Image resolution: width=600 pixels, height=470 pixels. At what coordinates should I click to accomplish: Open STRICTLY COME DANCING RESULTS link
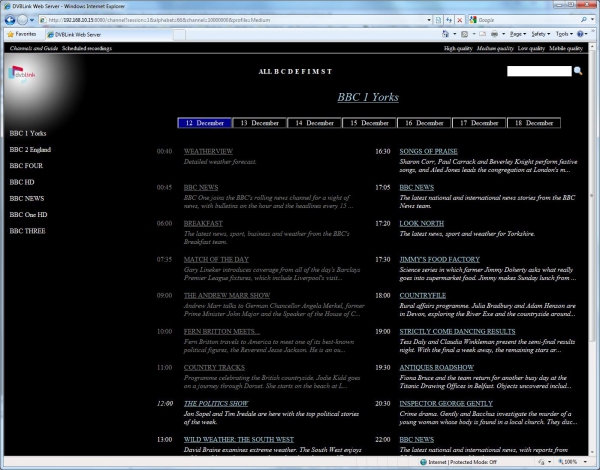click(457, 331)
